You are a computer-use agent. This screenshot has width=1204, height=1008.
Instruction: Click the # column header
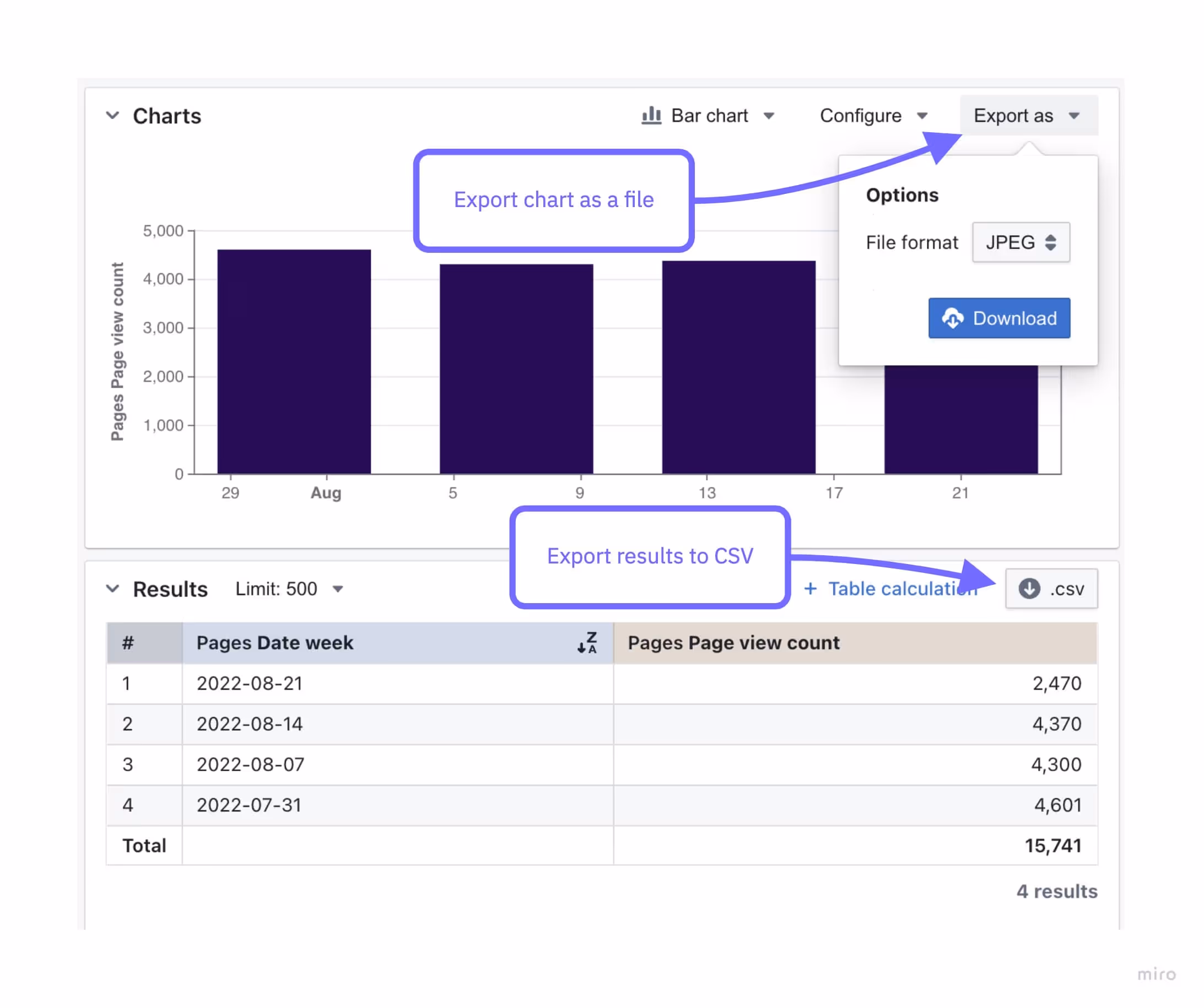(128, 643)
